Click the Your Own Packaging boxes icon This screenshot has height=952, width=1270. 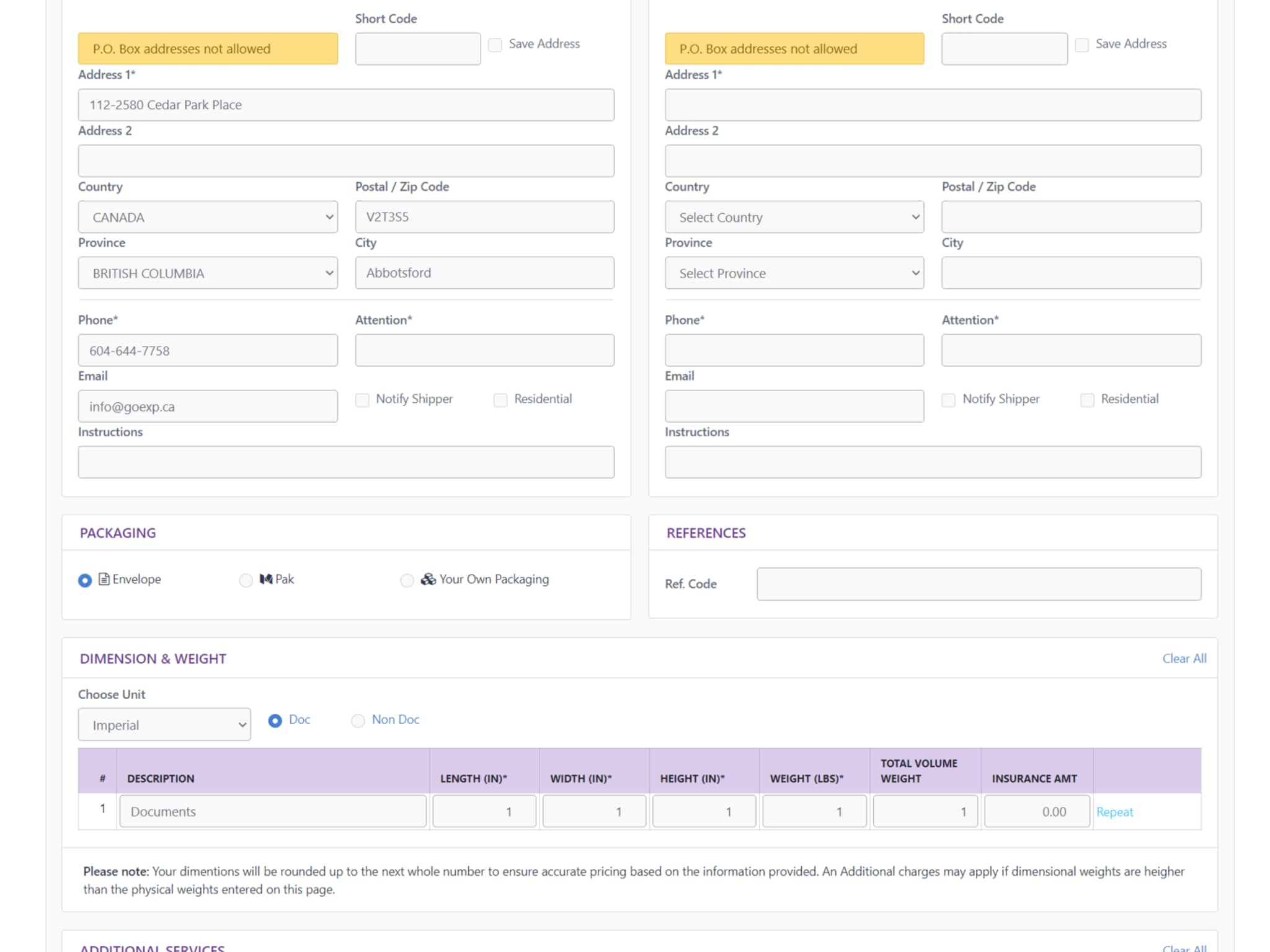[428, 579]
